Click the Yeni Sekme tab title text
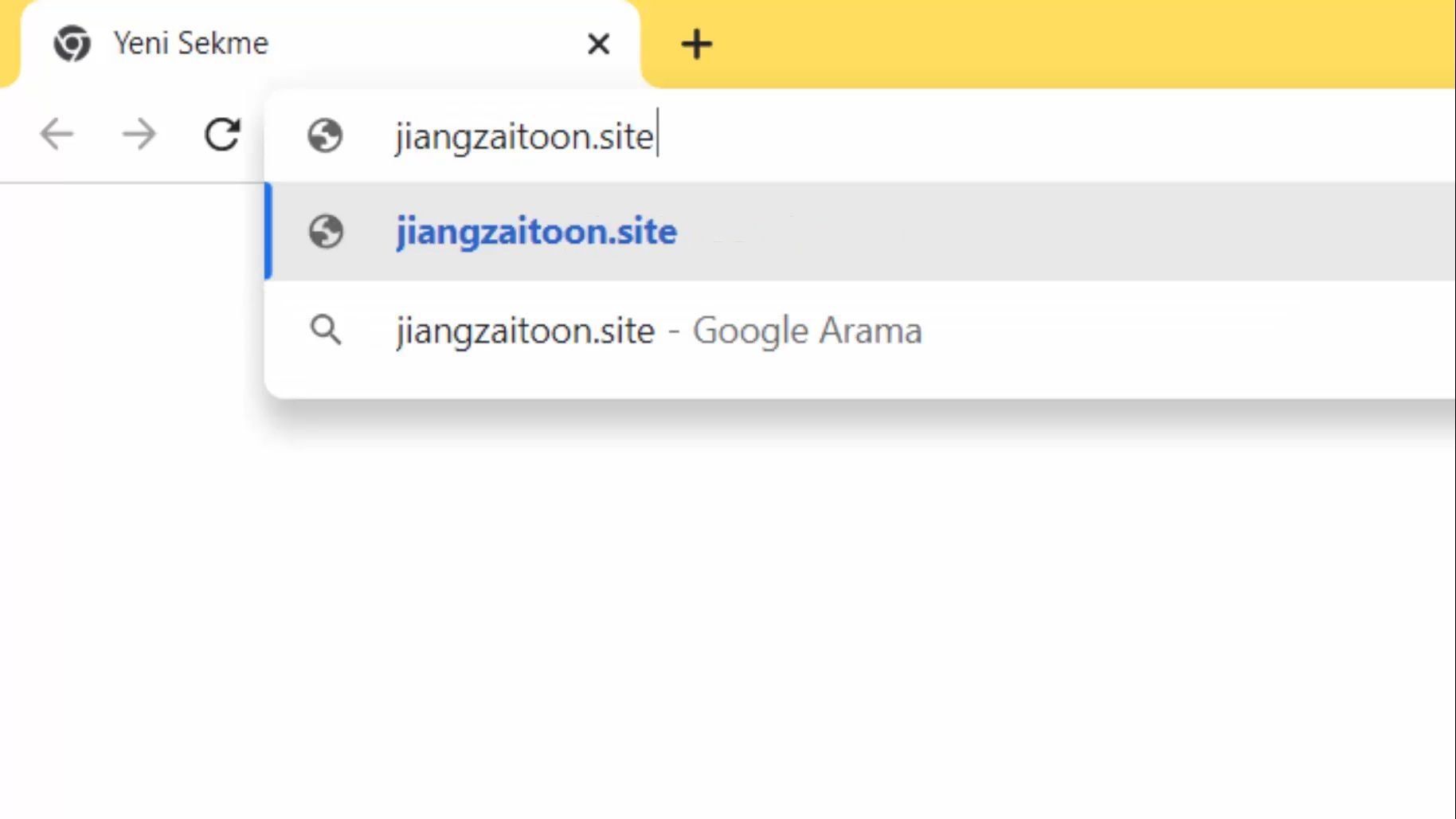This screenshot has width=1456, height=819. coord(191,43)
